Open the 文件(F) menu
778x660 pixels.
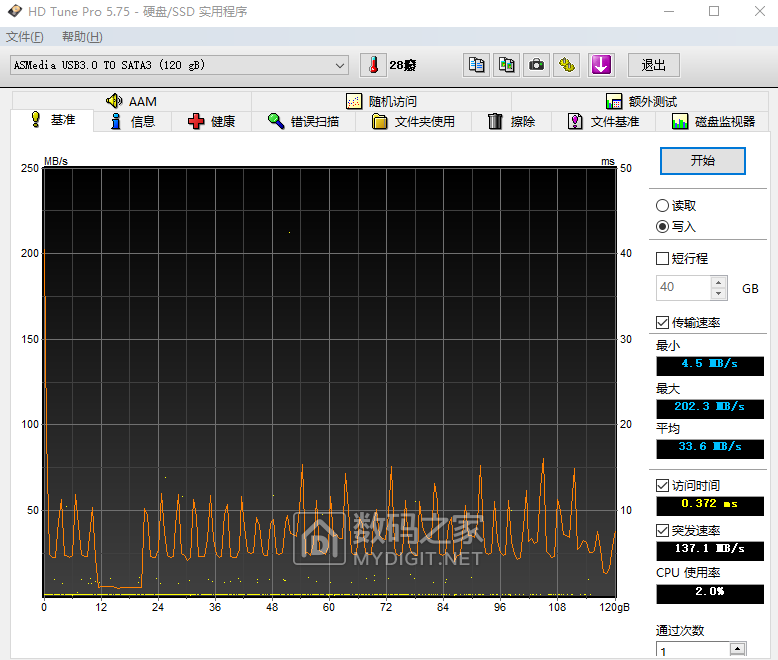[x=25, y=37]
